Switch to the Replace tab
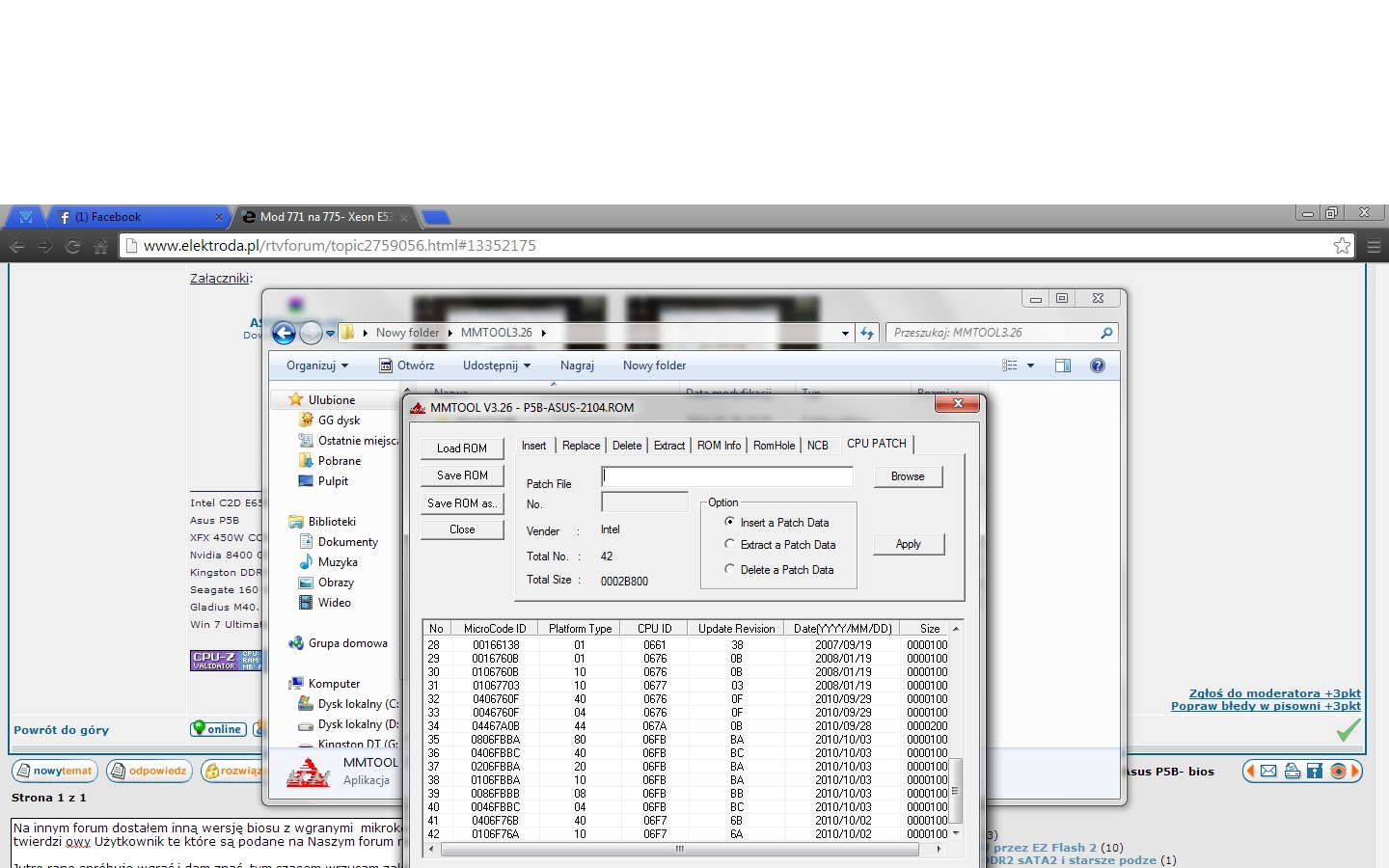Viewport: 1389px width, 868px height. (x=581, y=446)
